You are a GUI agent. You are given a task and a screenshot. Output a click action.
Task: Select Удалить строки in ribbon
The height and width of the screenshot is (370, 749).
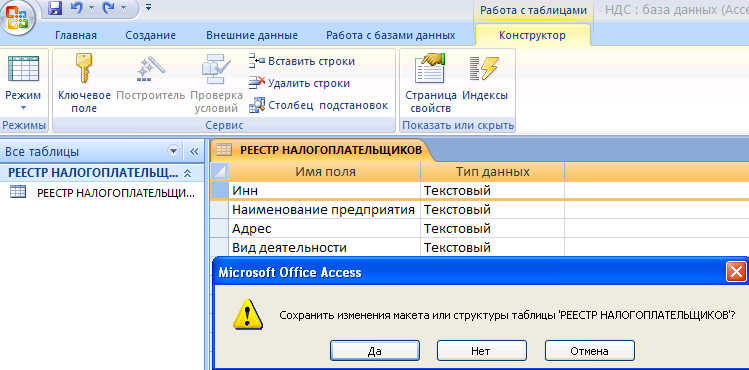pos(300,83)
